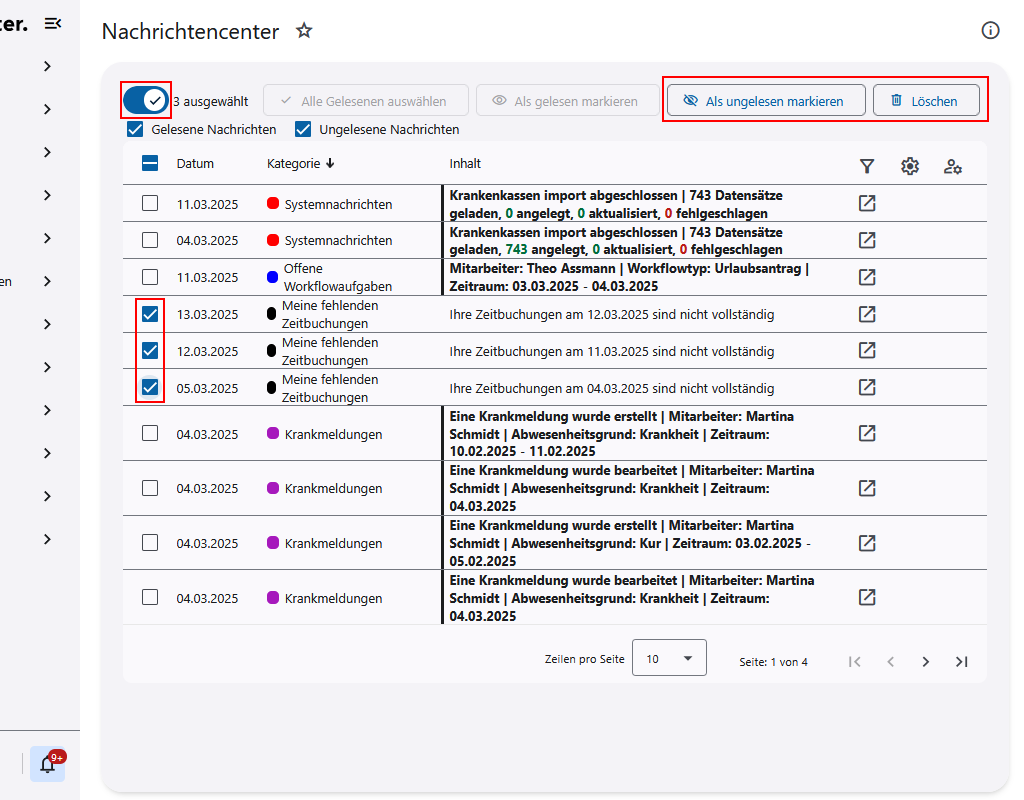Toggle the selection mode switch
This screenshot has width=1024, height=800.
tap(146, 100)
